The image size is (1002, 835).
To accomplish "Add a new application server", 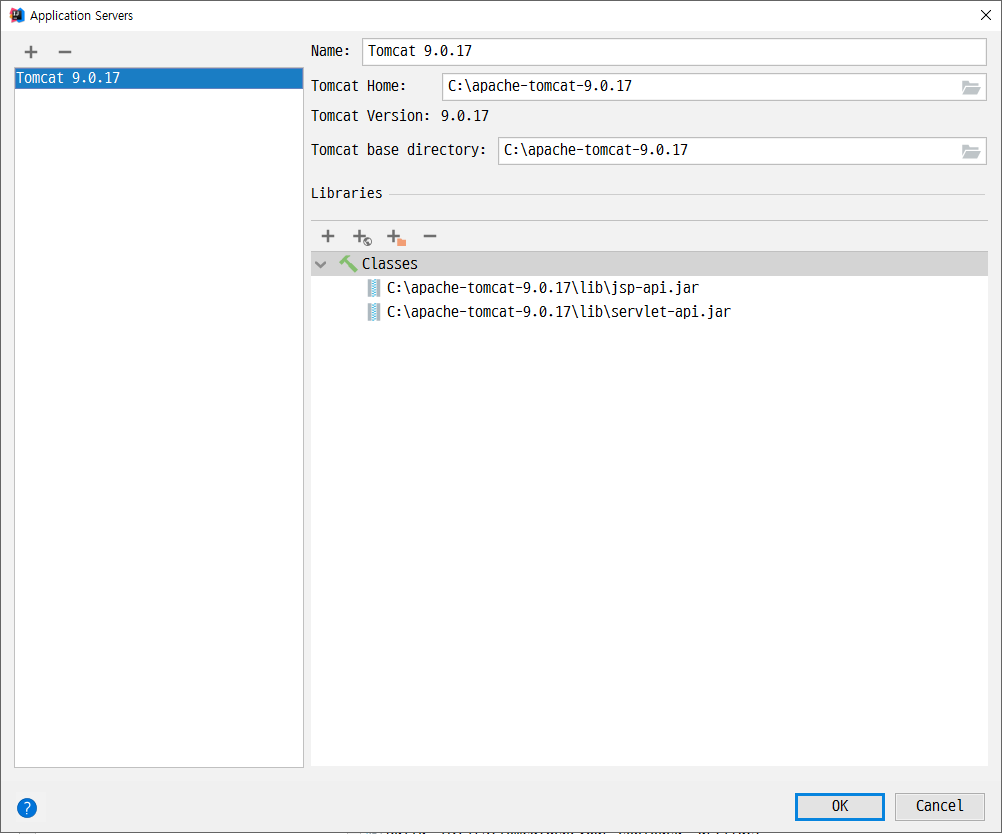I will 31,52.
